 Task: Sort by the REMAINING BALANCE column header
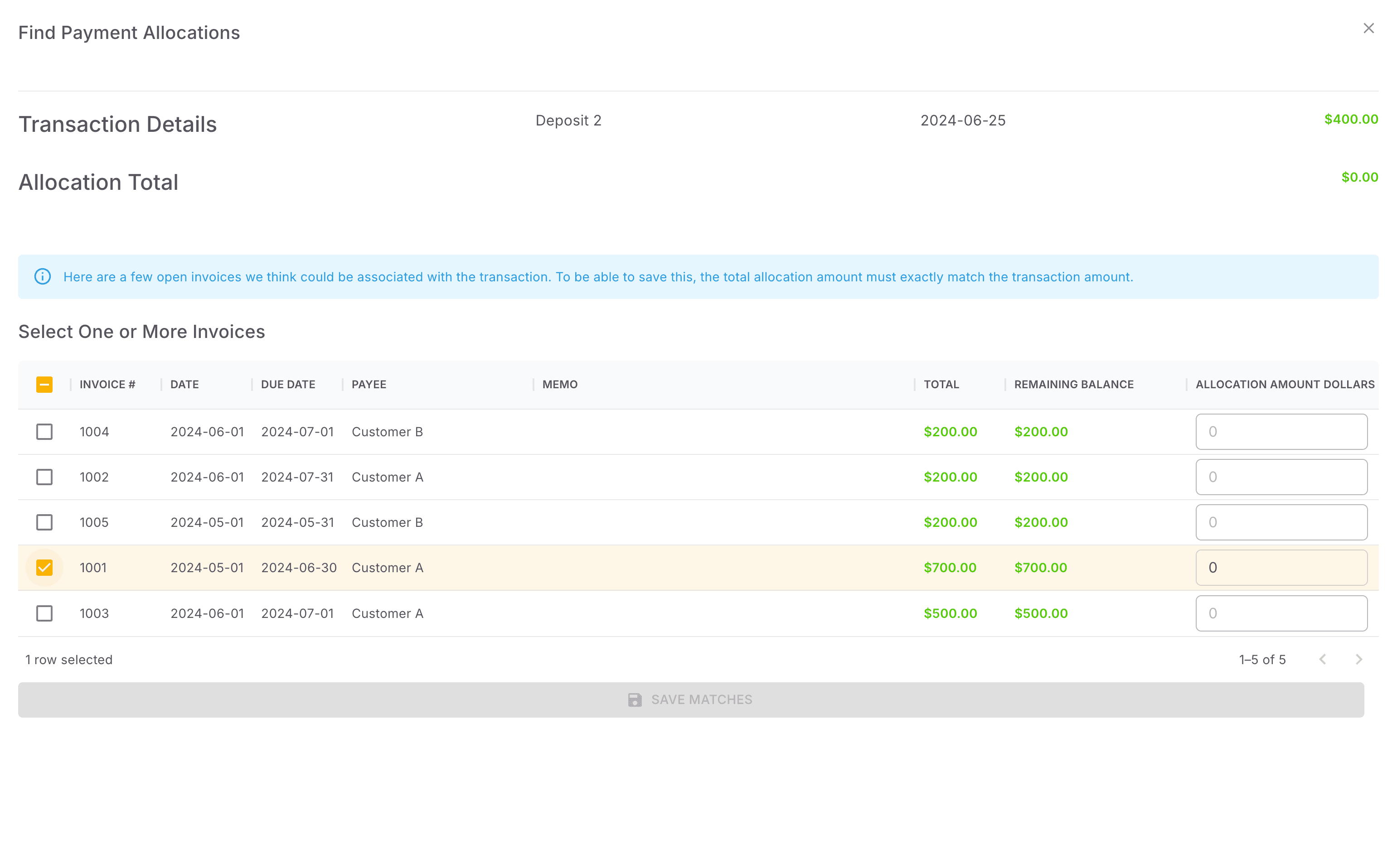[1073, 384]
